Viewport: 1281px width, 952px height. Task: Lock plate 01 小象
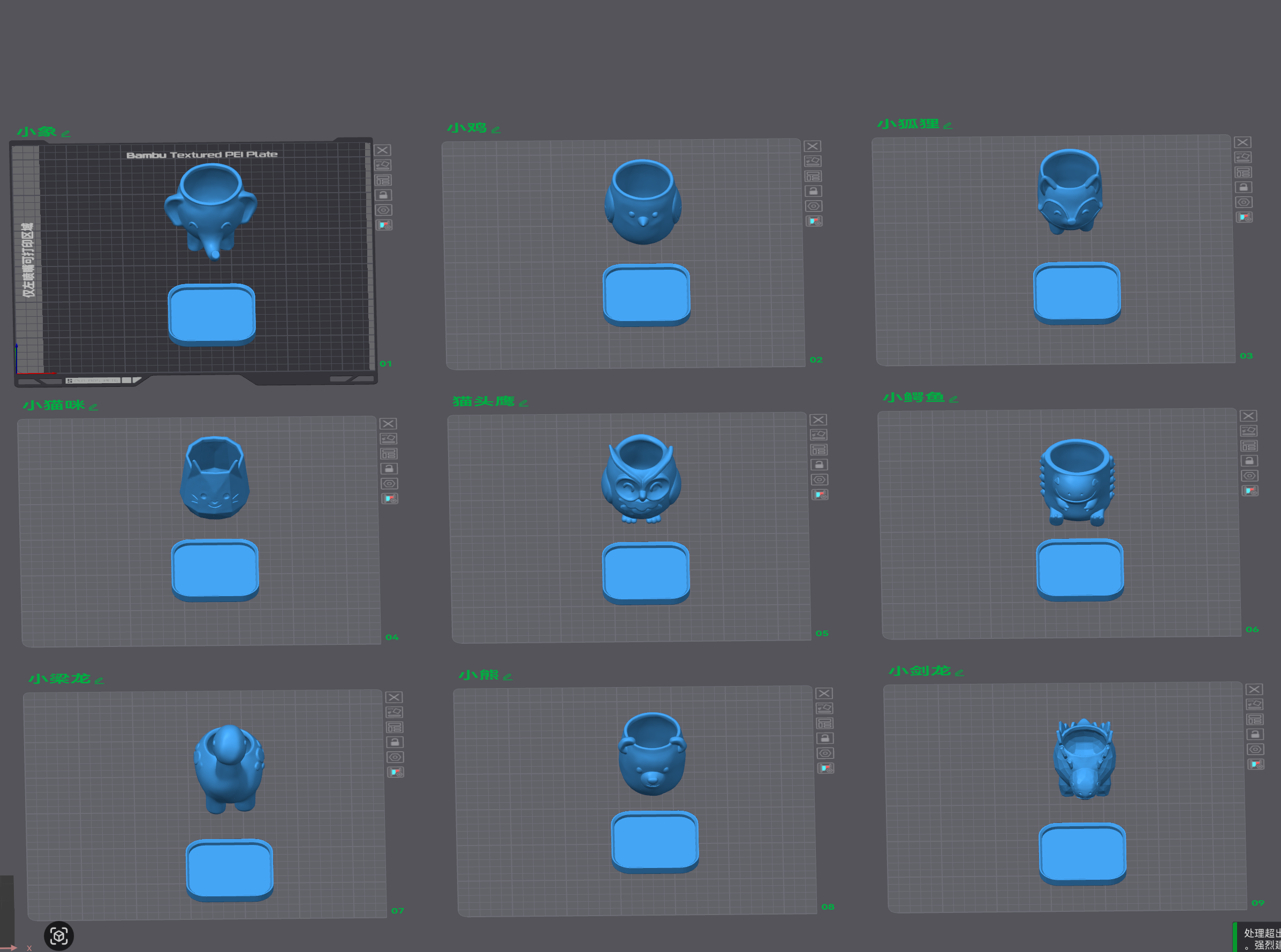coord(383,195)
